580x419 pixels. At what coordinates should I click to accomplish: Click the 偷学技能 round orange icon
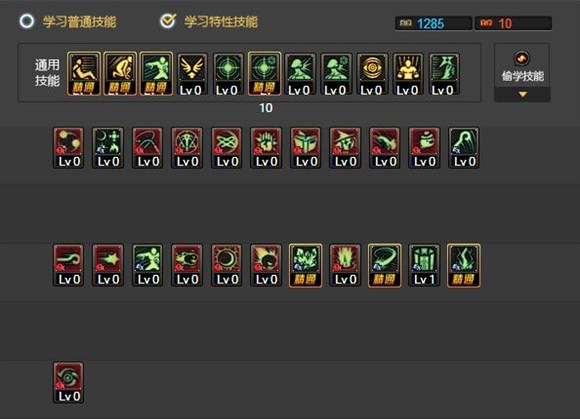522,58
